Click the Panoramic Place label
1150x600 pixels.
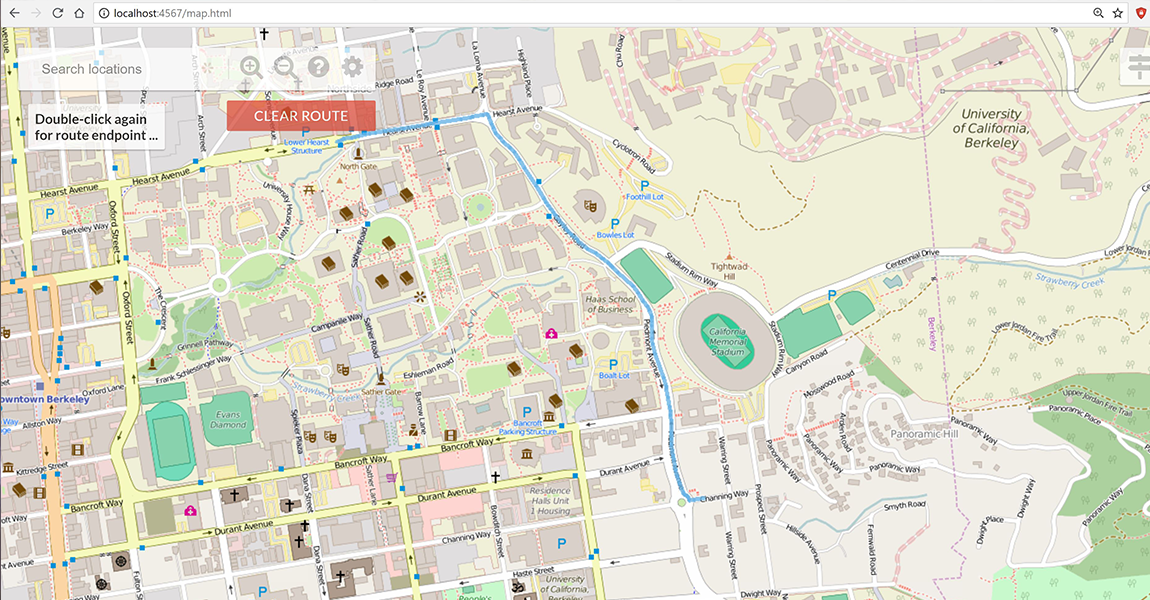coord(1074,414)
